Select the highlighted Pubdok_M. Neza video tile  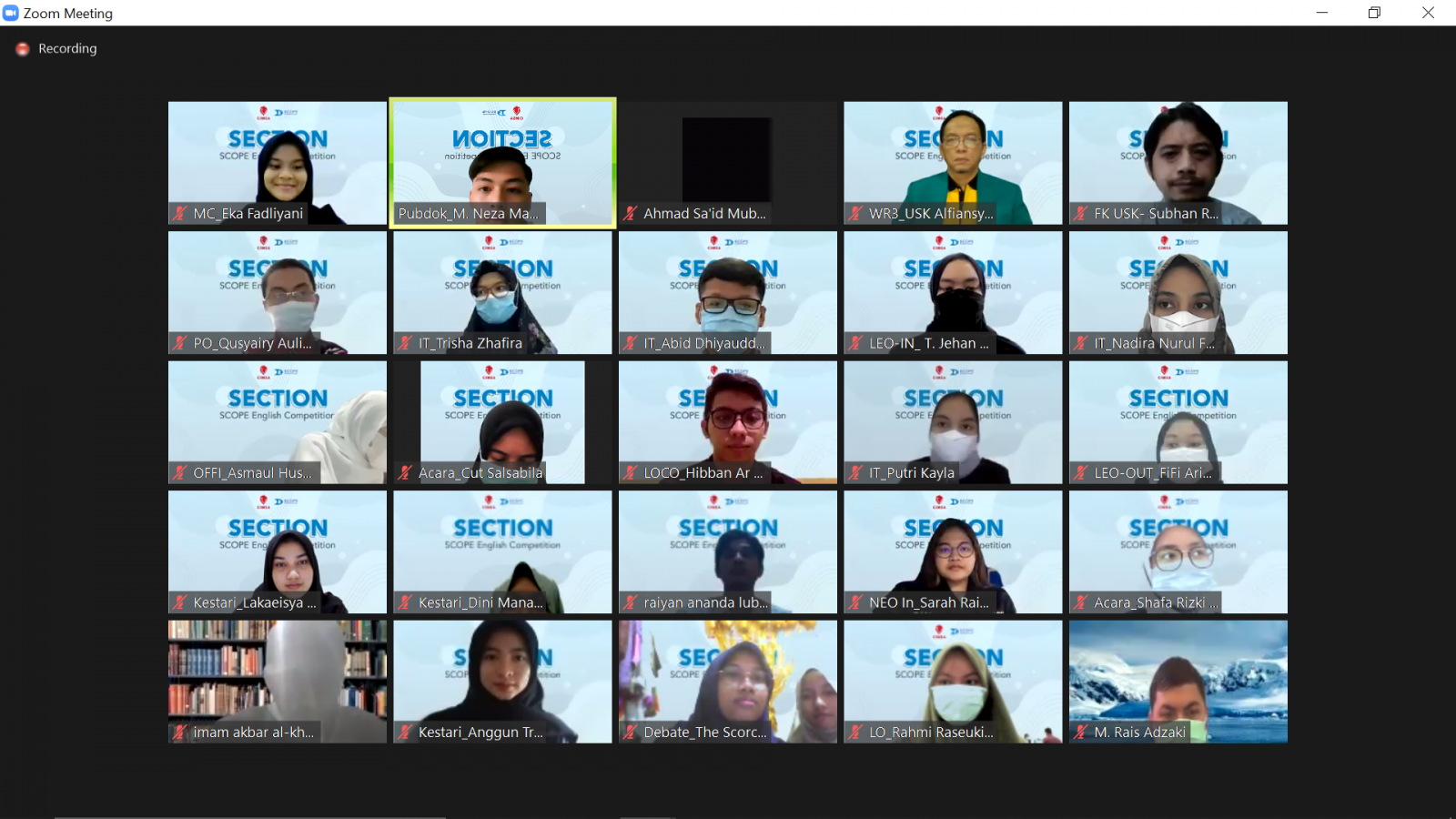tap(502, 155)
